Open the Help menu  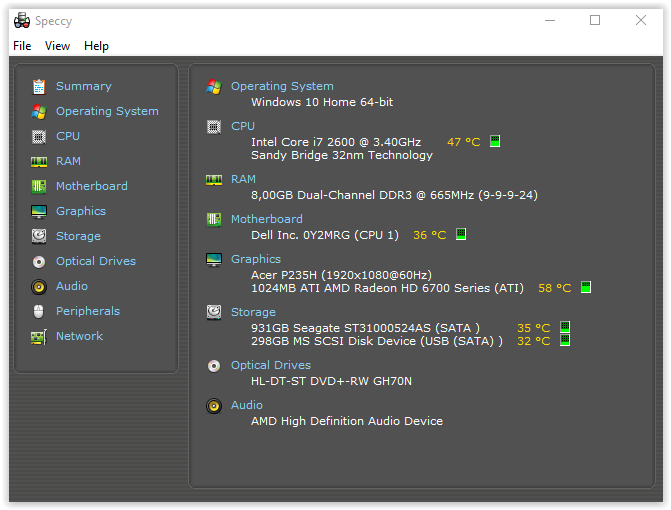pyautogui.click(x=96, y=46)
